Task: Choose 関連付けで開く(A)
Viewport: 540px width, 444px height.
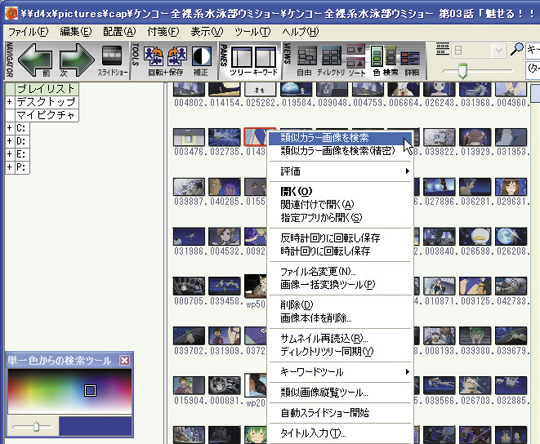Action: [340, 205]
